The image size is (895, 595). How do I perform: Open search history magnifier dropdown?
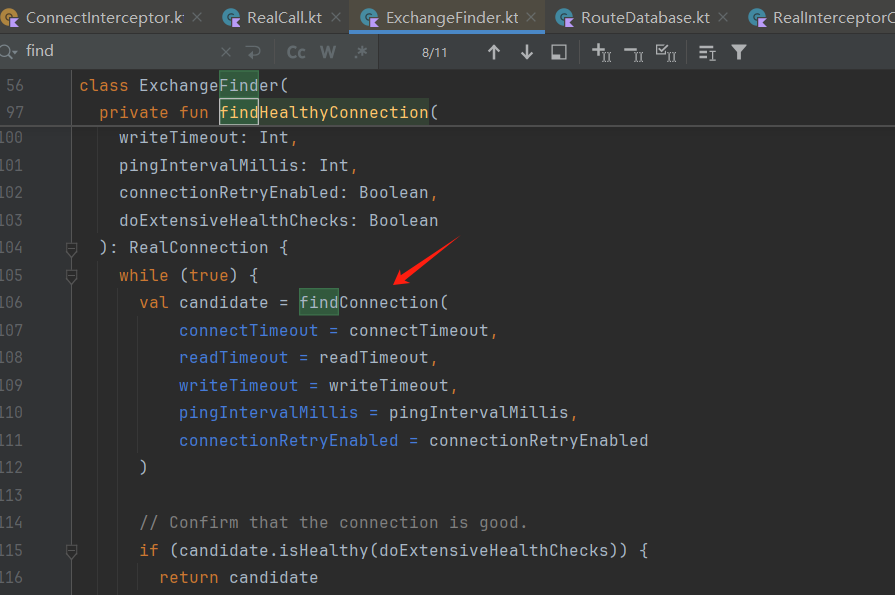[x=9, y=52]
